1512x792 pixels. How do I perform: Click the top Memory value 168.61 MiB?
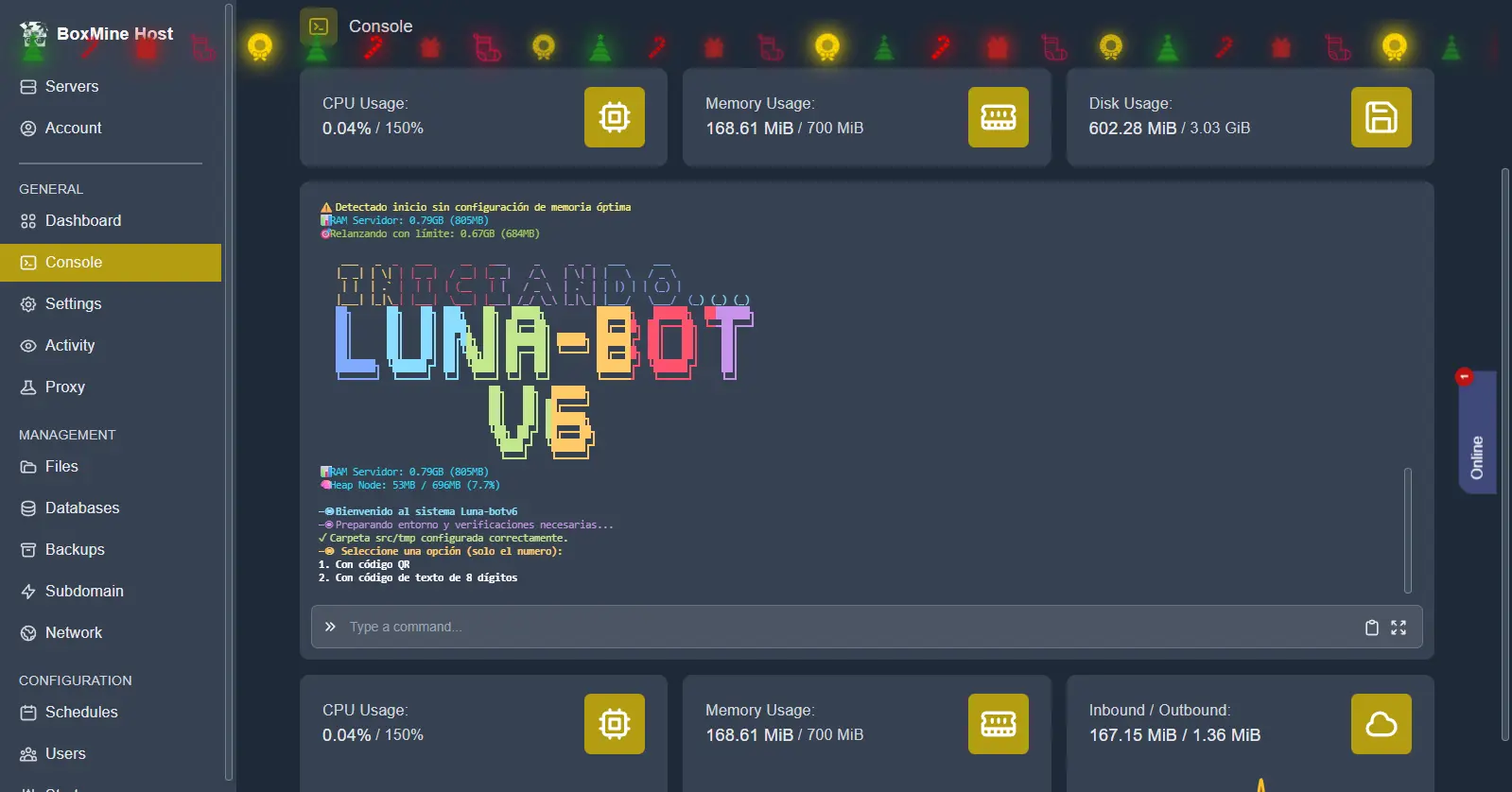pyautogui.click(x=749, y=128)
